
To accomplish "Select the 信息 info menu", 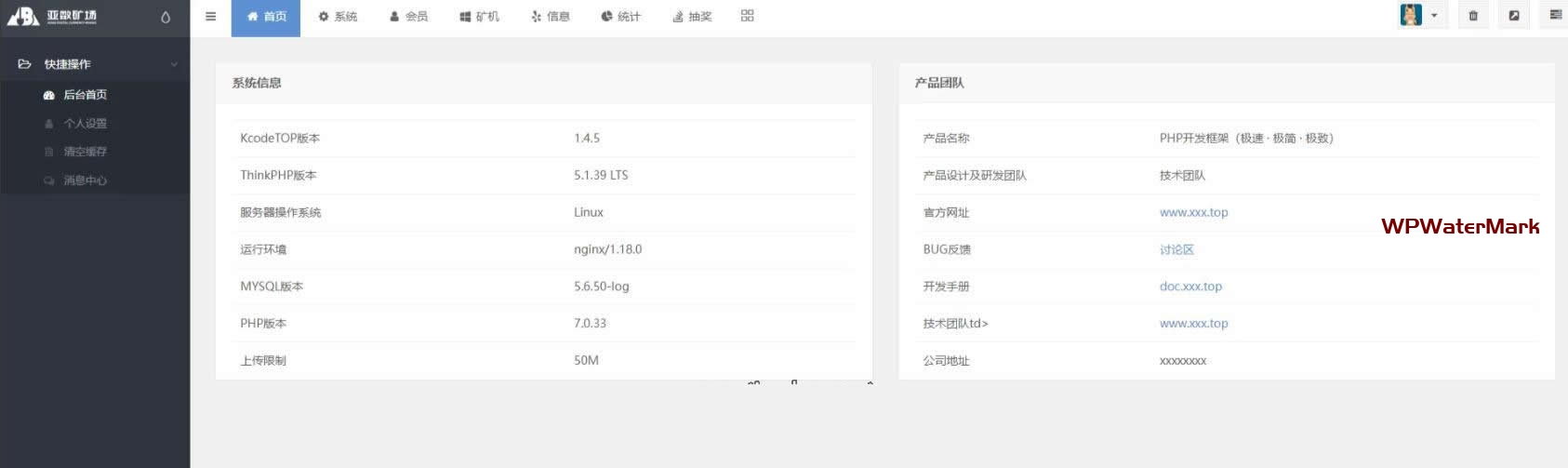I will [551, 17].
